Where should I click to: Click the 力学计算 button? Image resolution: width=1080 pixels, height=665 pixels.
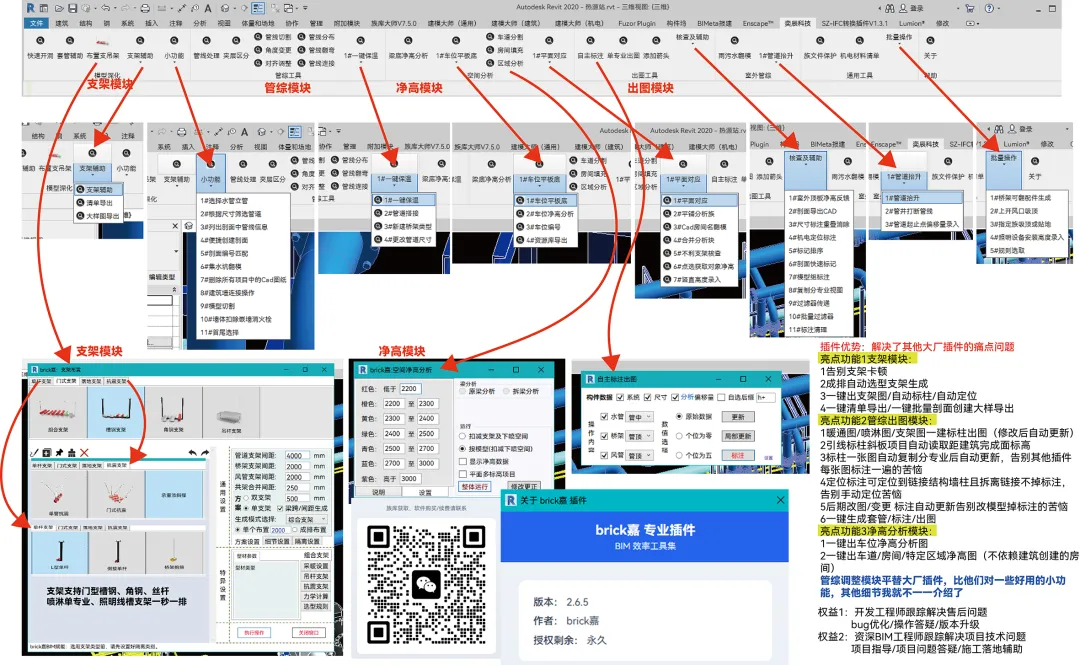[x=315, y=596]
